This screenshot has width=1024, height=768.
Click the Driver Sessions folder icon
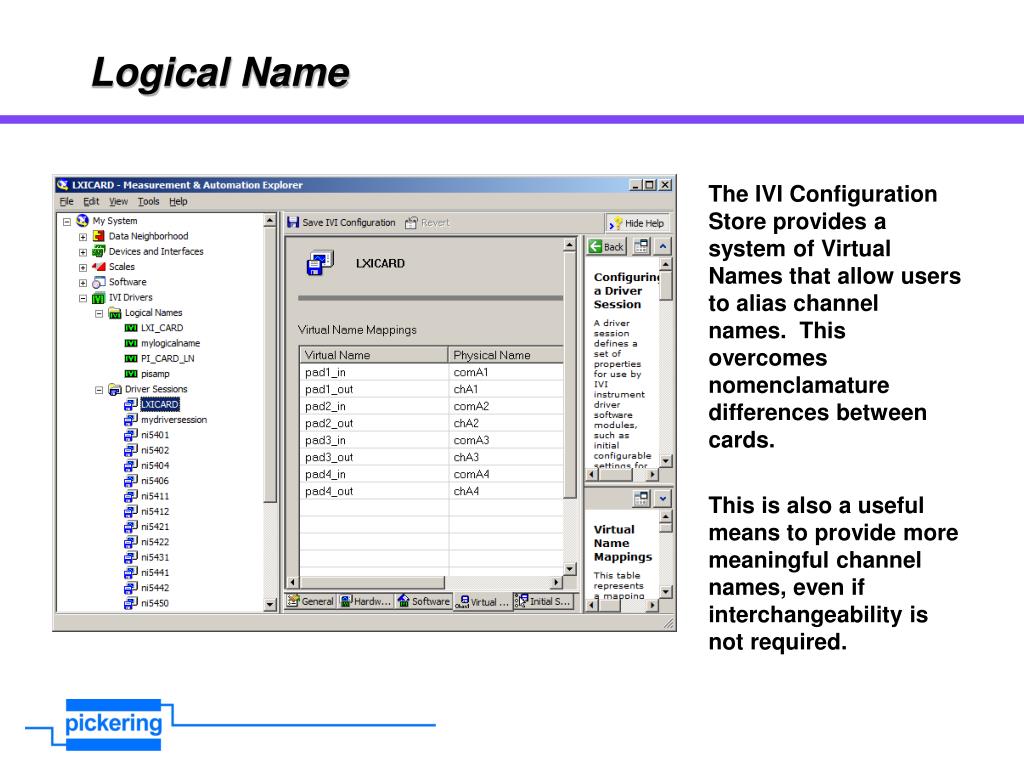click(x=115, y=389)
